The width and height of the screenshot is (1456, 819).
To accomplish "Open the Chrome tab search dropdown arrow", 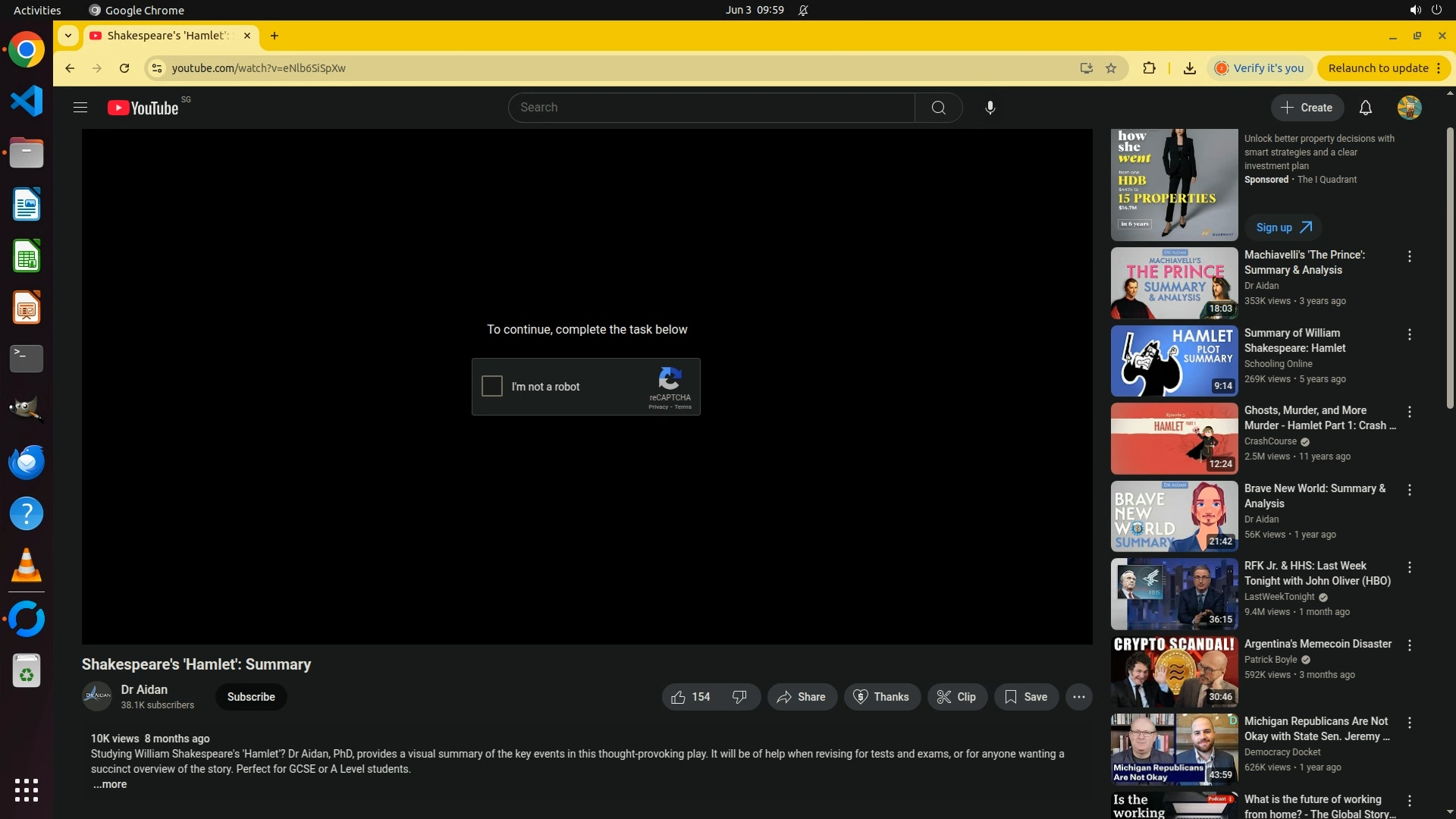I will click(68, 36).
